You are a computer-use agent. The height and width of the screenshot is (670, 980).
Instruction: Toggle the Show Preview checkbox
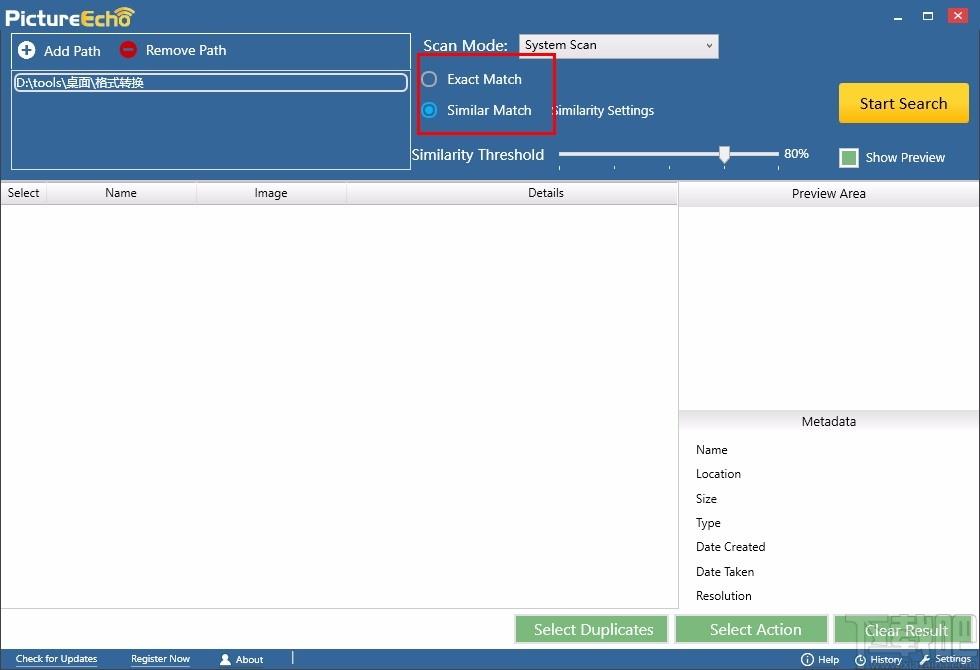tap(849, 158)
